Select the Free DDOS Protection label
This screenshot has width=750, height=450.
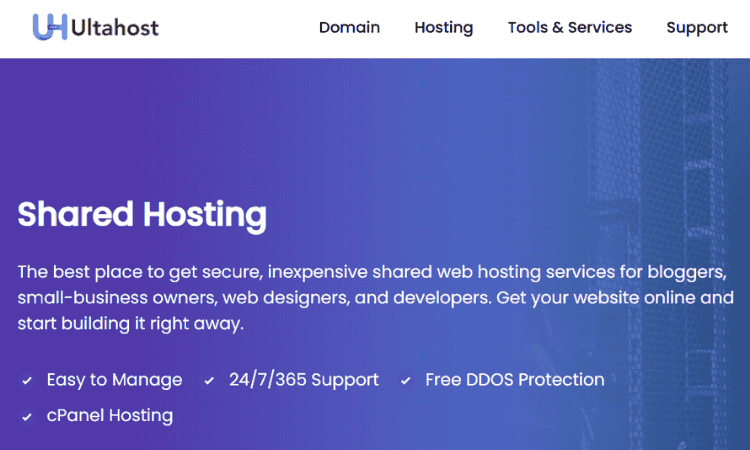(x=514, y=380)
